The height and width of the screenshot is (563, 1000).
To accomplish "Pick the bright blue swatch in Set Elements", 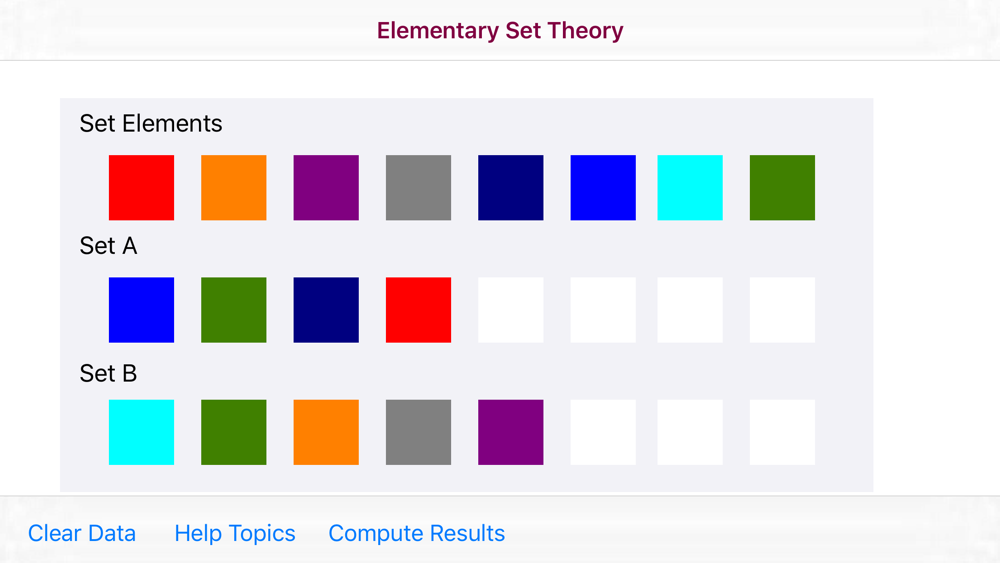I will (x=603, y=188).
